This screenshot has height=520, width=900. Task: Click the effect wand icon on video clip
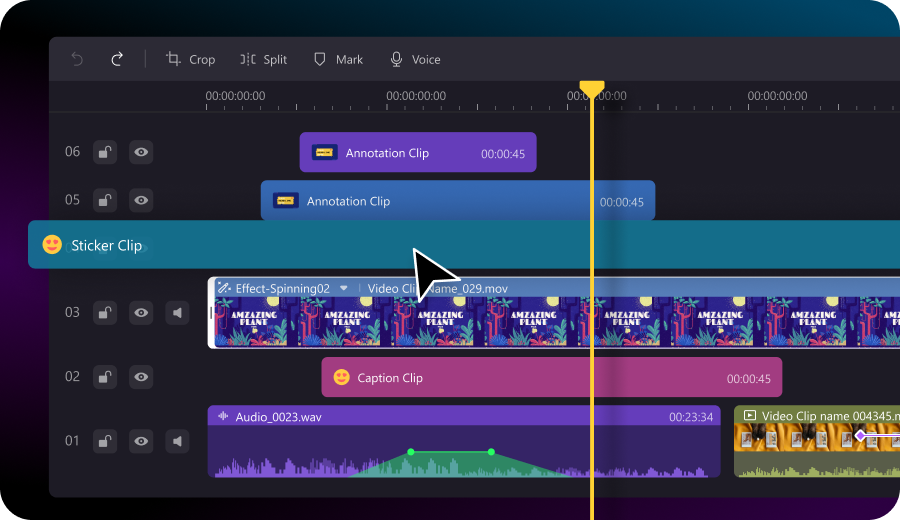[224, 288]
